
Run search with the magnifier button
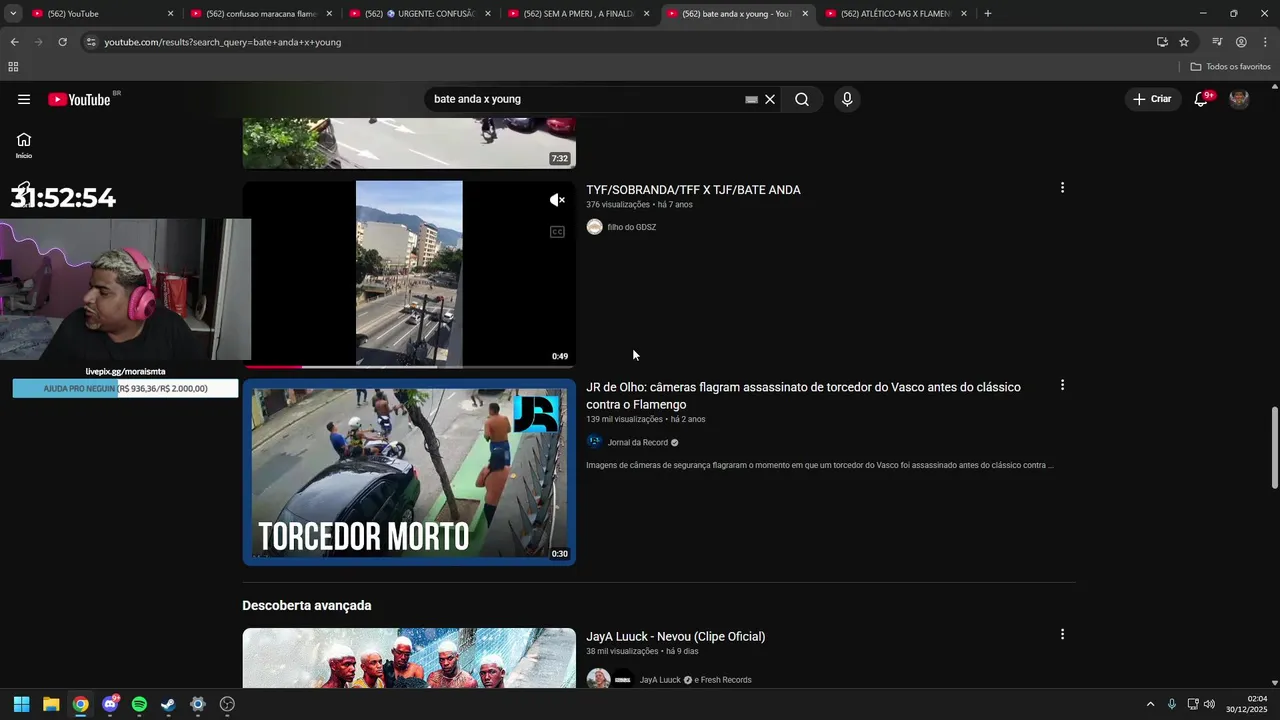click(x=802, y=99)
